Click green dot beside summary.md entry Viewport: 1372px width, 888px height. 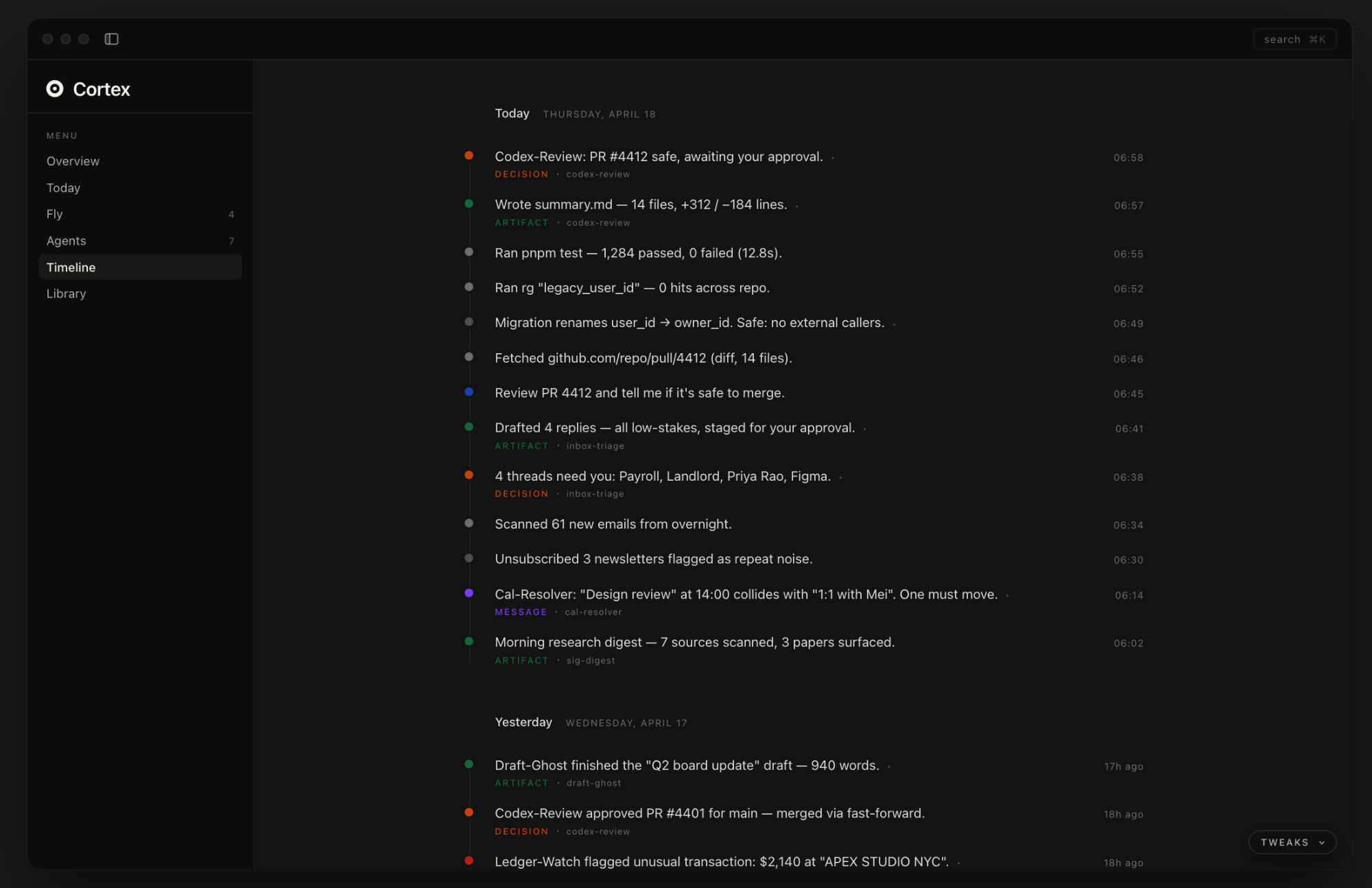[469, 204]
